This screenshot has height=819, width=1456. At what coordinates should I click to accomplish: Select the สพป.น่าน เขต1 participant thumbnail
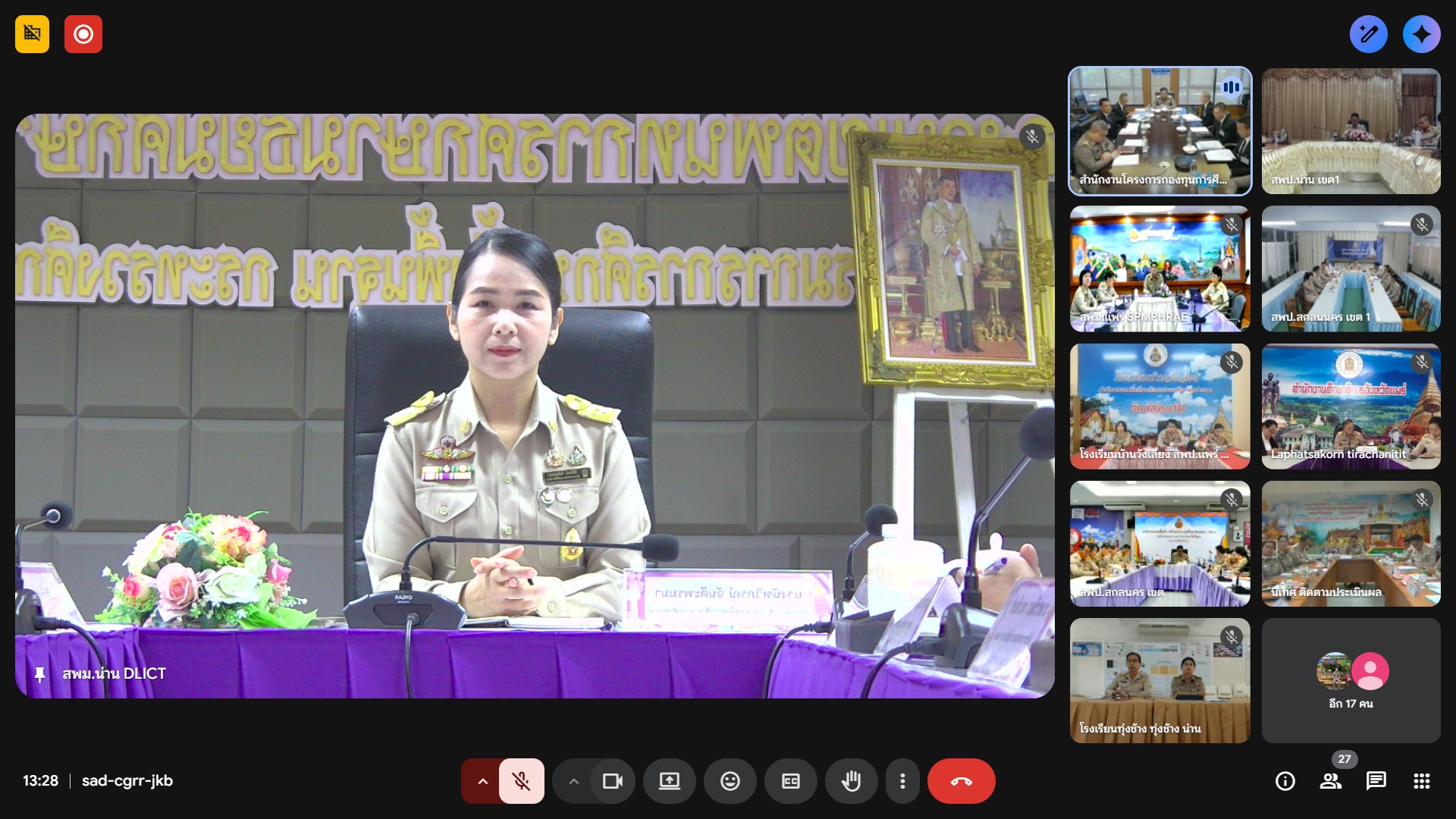(x=1351, y=130)
